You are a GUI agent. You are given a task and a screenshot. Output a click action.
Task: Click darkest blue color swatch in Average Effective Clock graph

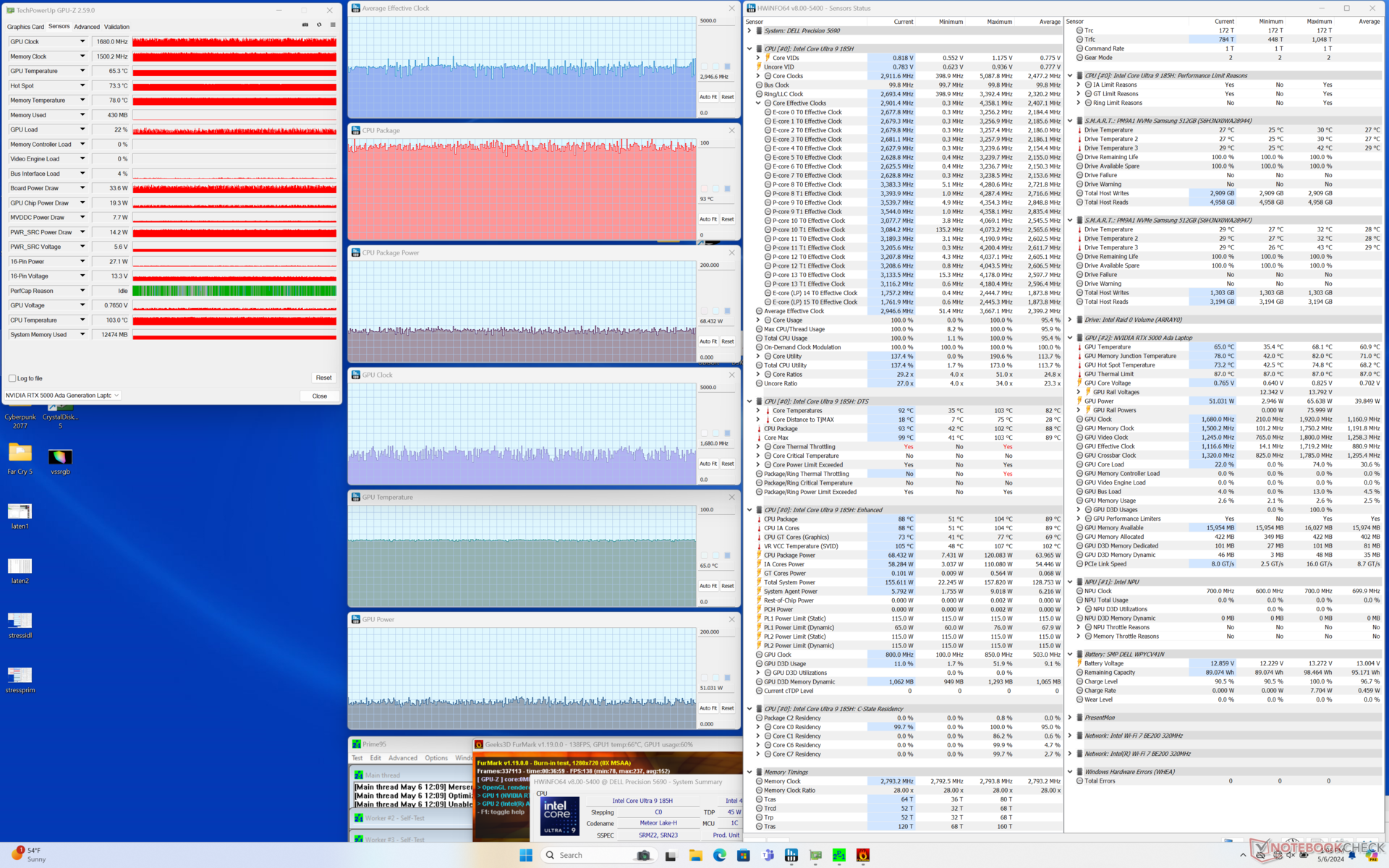(727, 67)
